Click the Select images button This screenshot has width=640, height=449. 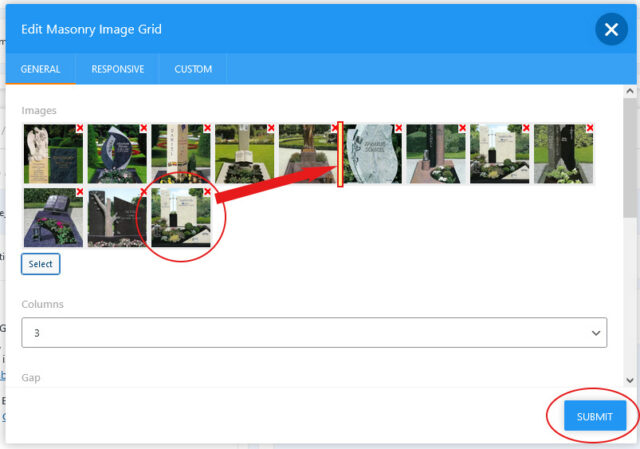[x=40, y=264]
